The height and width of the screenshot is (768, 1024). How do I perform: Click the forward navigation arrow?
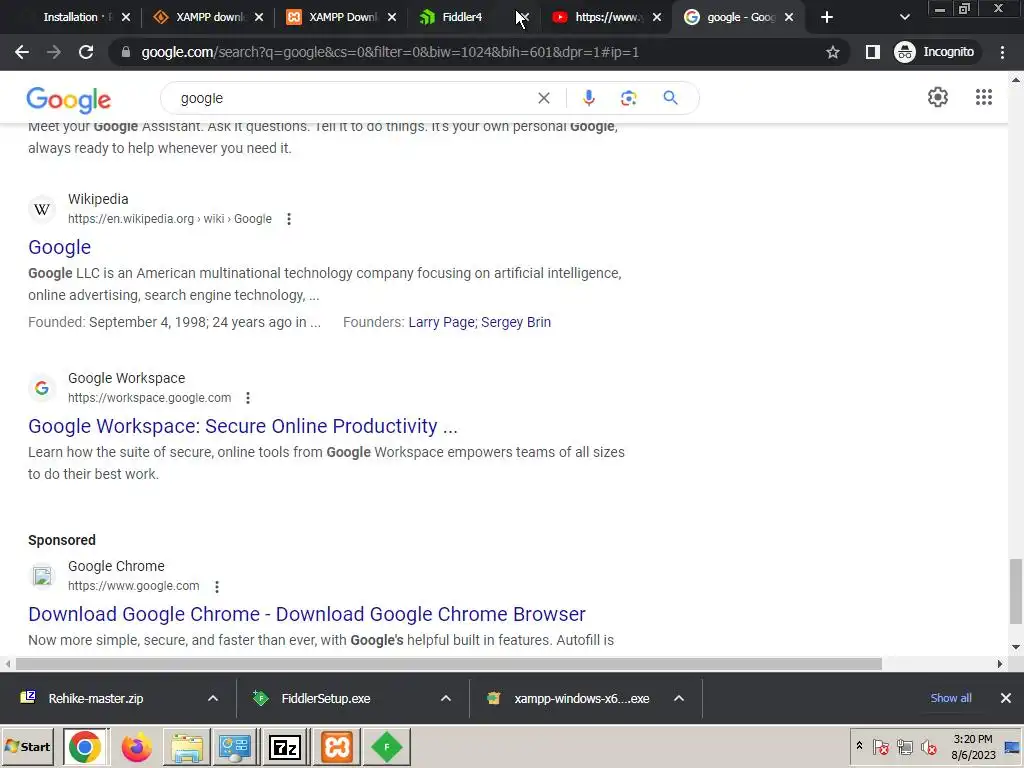pyautogui.click(x=54, y=52)
